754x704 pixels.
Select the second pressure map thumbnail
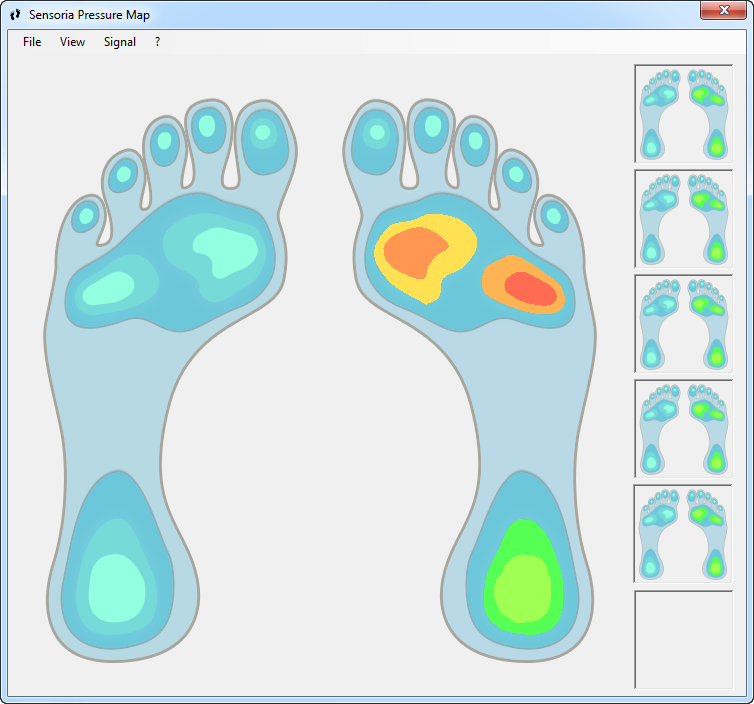[x=683, y=219]
